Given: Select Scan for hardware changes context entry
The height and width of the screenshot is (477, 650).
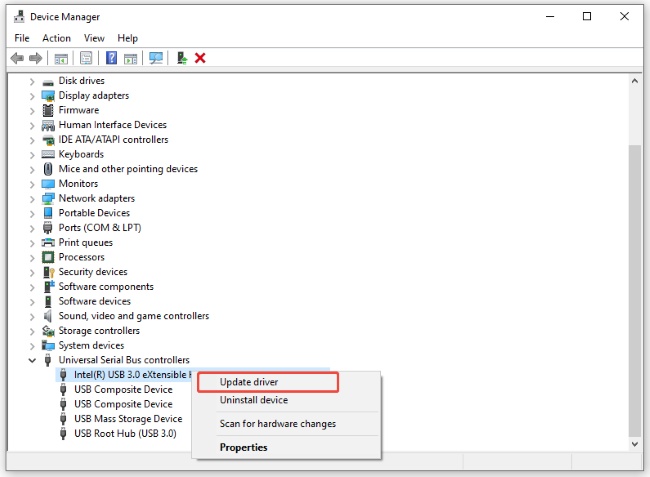Looking at the screenshot, I should click(286, 424).
